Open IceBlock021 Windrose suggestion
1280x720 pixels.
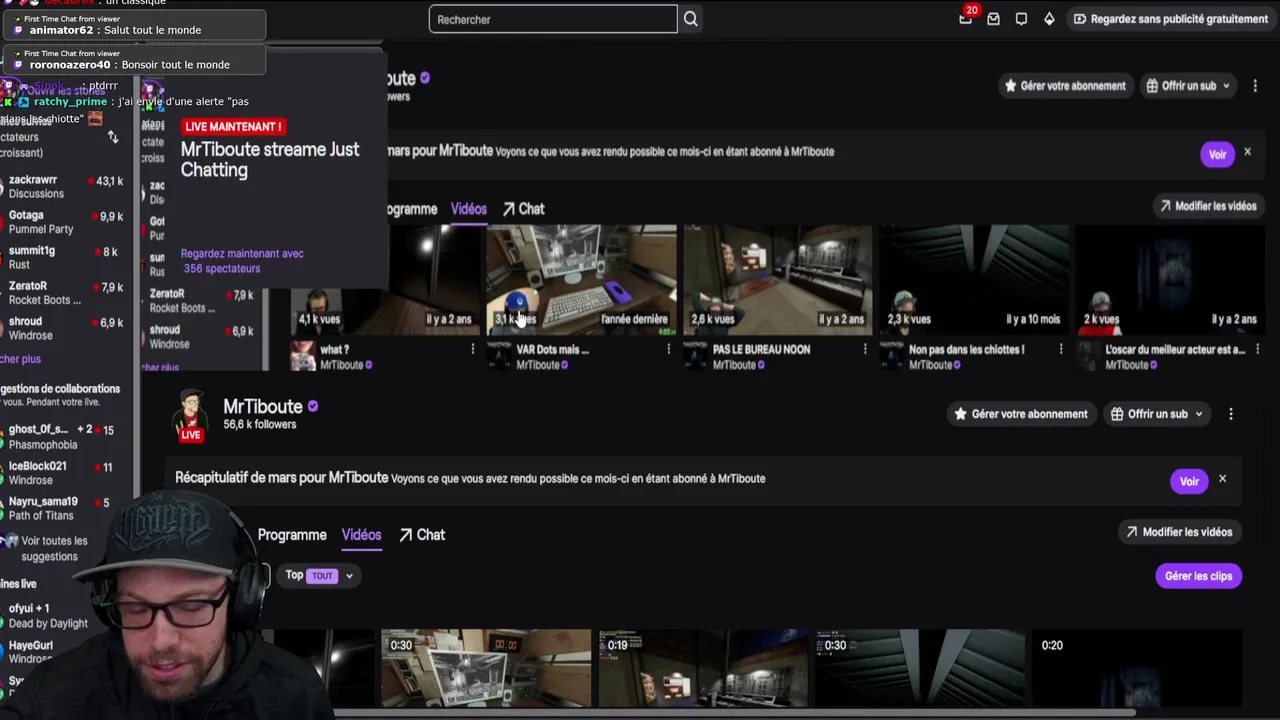[x=64, y=473]
